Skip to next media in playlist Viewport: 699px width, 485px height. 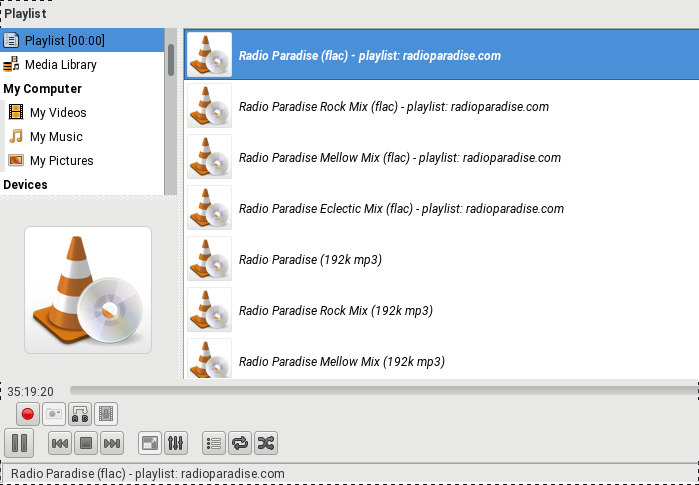click(112, 443)
